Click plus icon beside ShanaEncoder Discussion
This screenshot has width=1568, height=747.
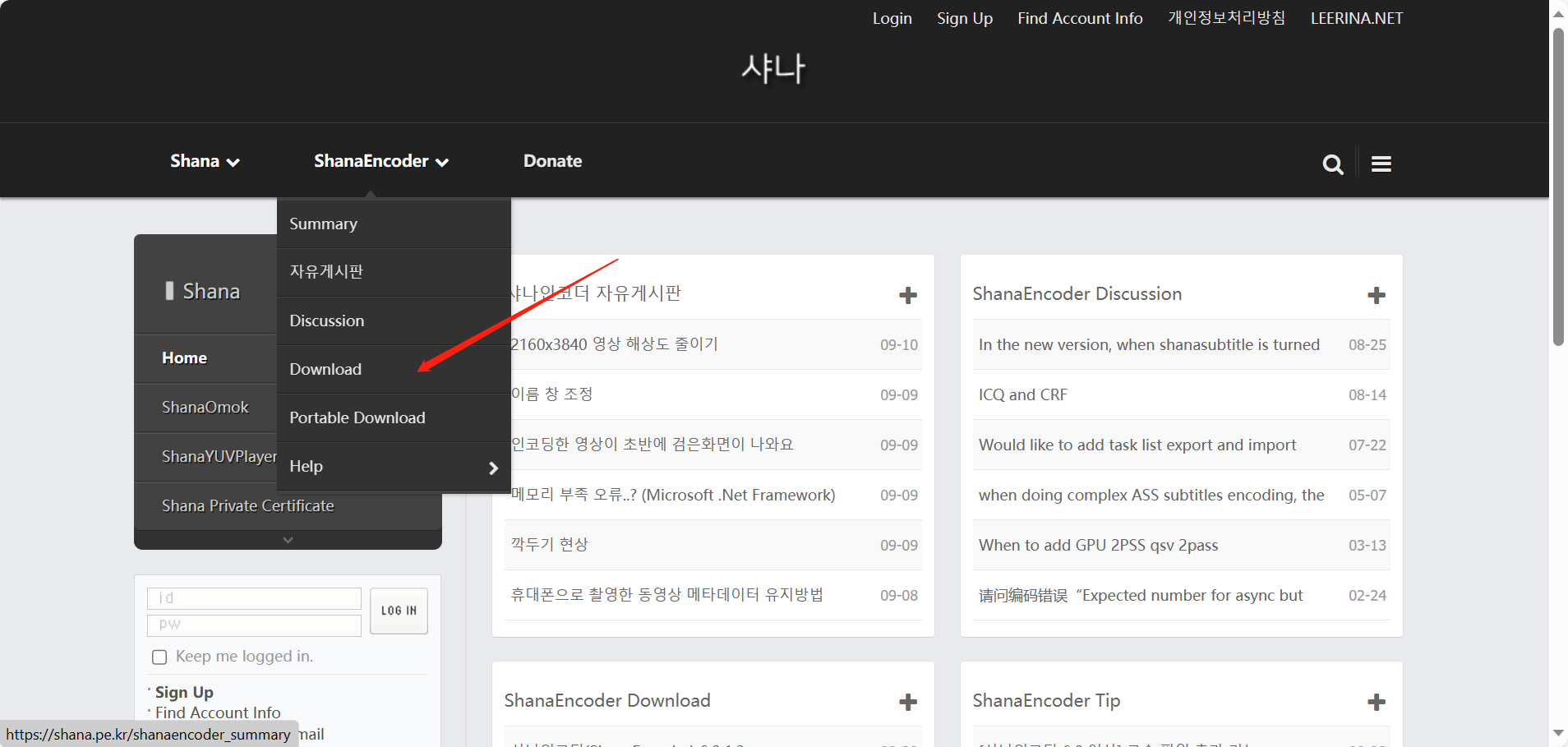pos(1376,295)
